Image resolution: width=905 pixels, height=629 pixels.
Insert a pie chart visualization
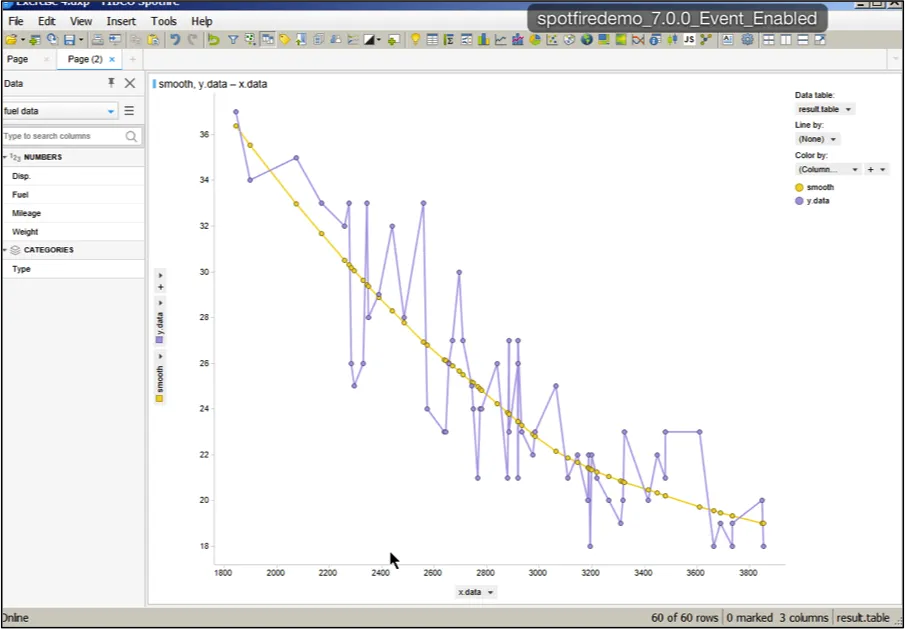point(535,40)
